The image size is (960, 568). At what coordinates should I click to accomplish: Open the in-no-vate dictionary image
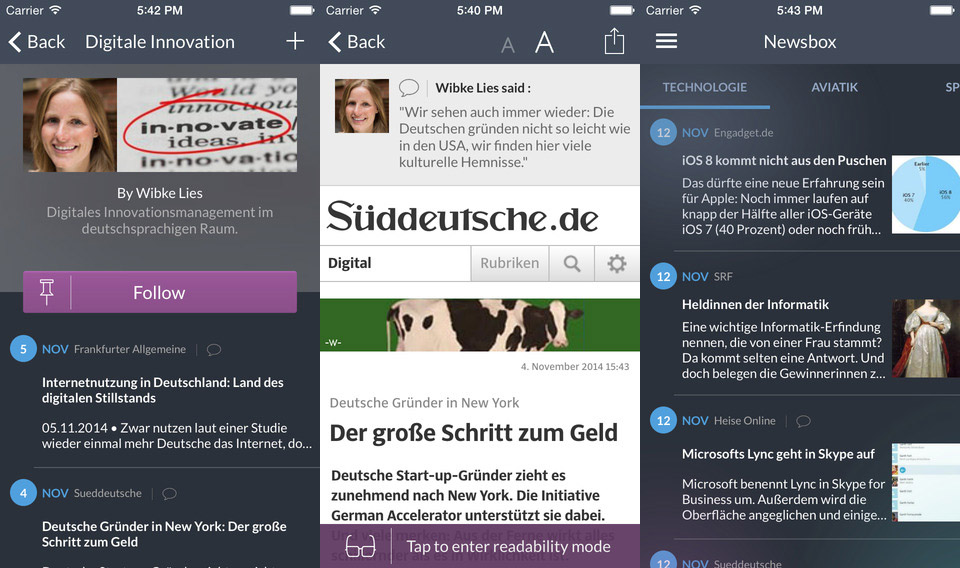coord(207,125)
